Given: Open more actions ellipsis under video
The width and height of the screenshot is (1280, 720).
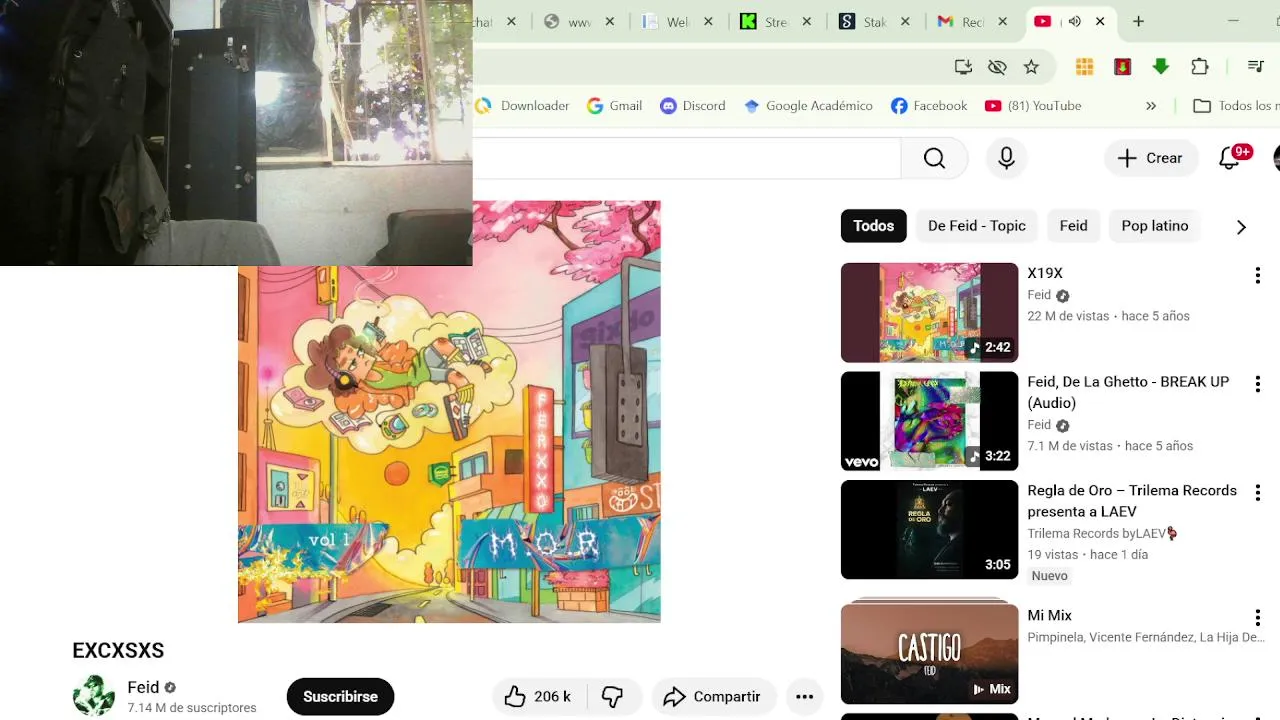Looking at the screenshot, I should (x=804, y=697).
